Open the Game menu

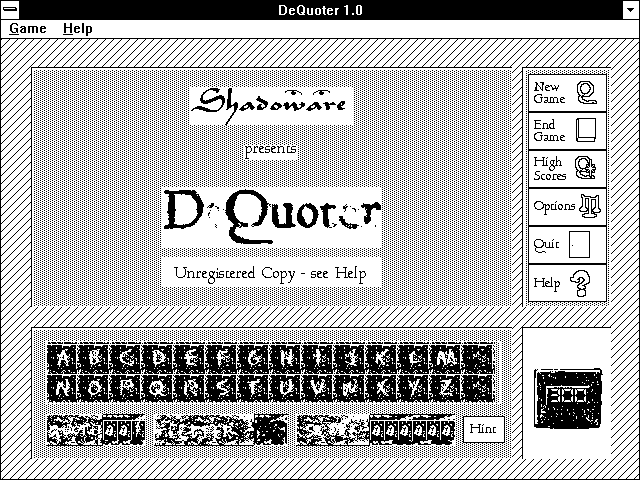[28, 29]
